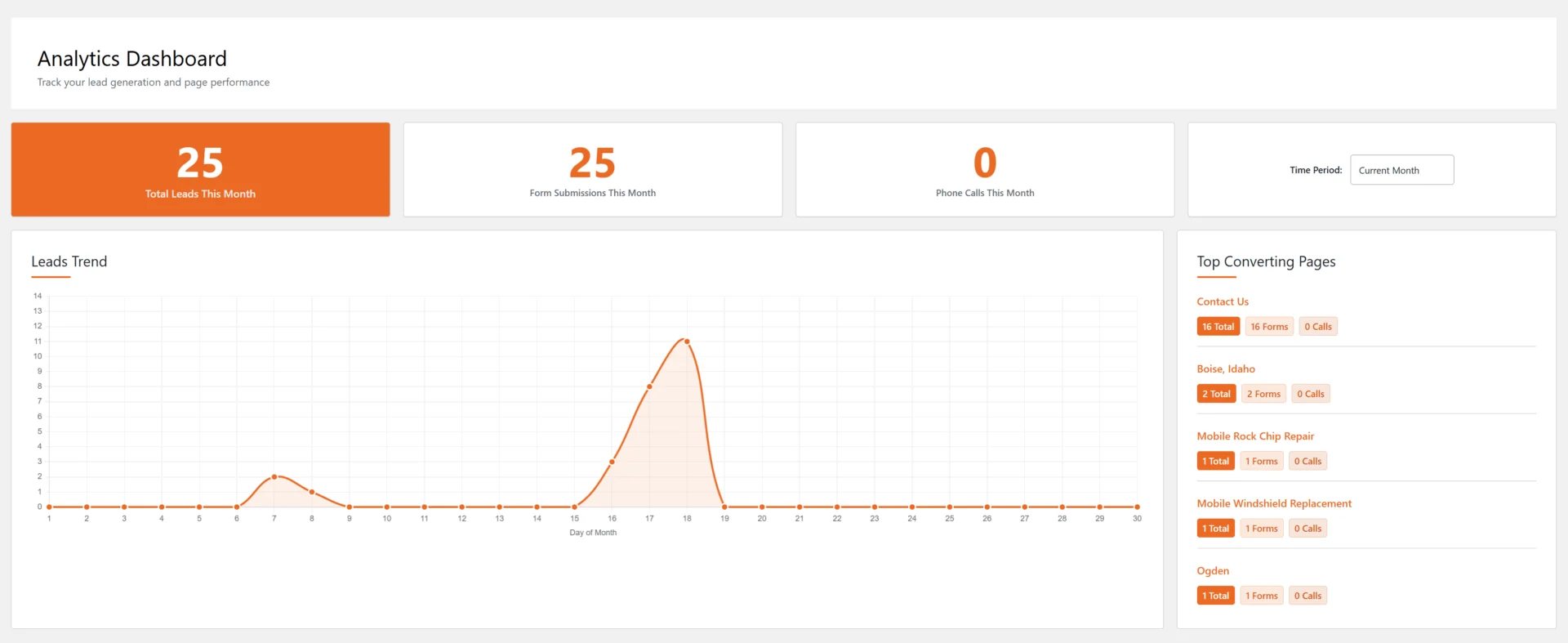Click the chart data point at day 18
This screenshot has width=1568, height=643.
pos(687,342)
